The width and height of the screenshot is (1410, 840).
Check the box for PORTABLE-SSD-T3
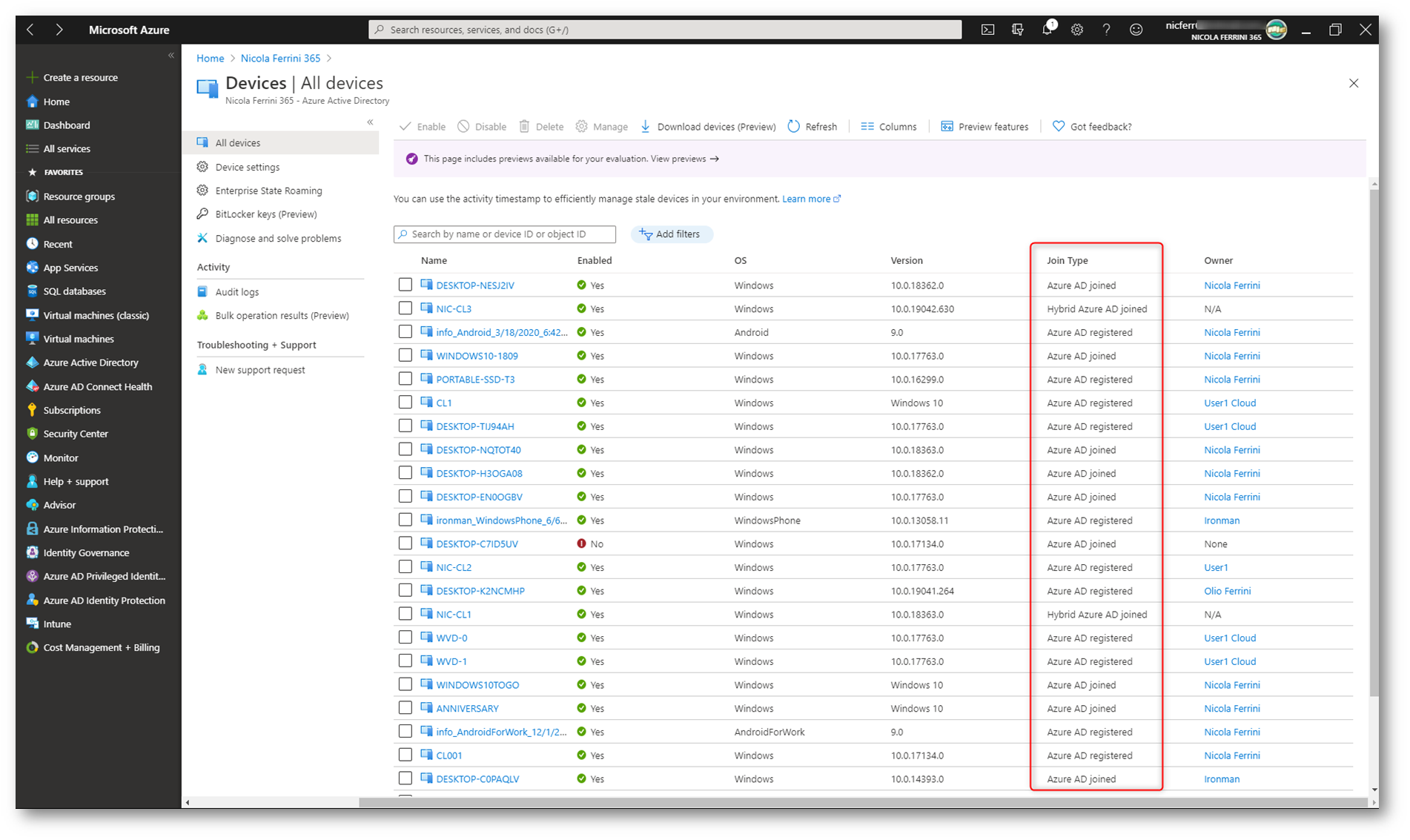(x=406, y=378)
